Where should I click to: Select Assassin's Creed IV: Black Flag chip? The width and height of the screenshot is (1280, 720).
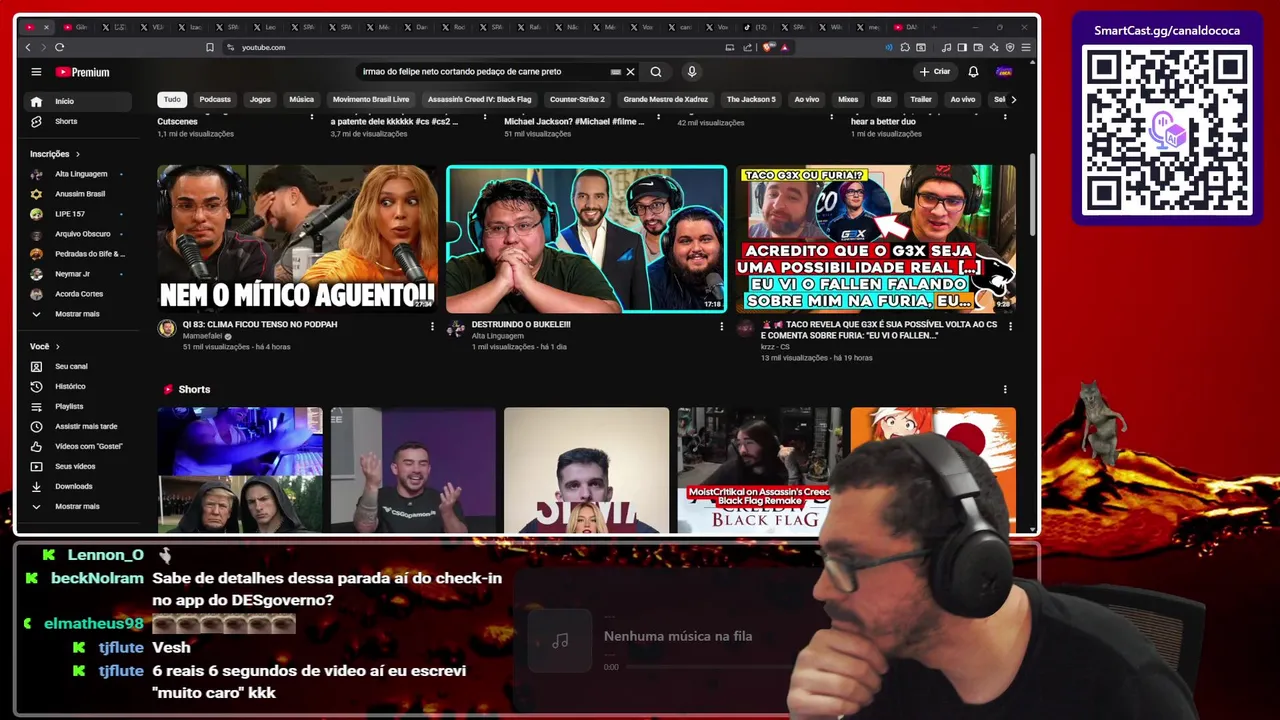click(x=480, y=99)
